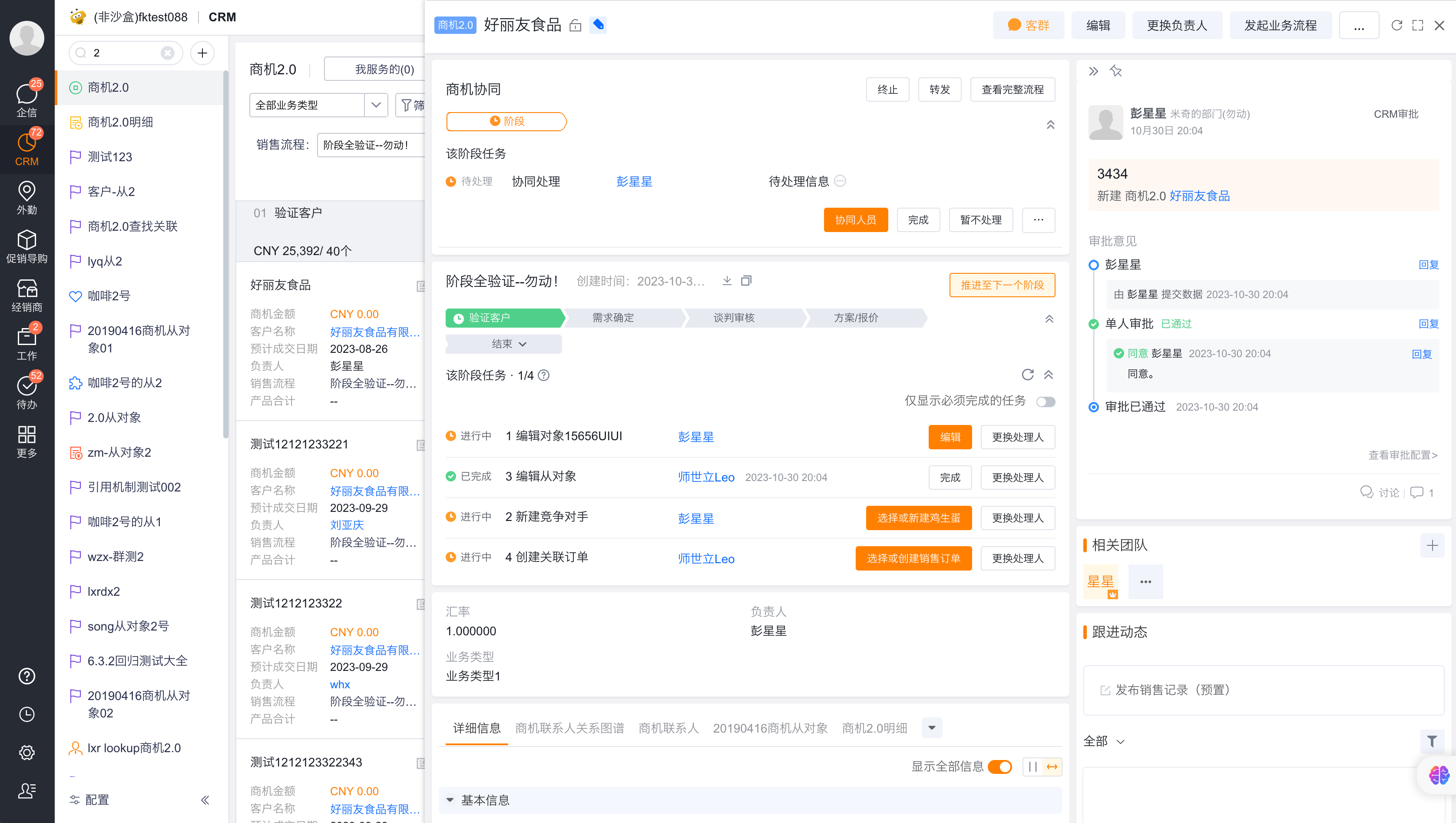Toggle fullscreen for the detail panel
The image size is (1456, 823).
1418,26
